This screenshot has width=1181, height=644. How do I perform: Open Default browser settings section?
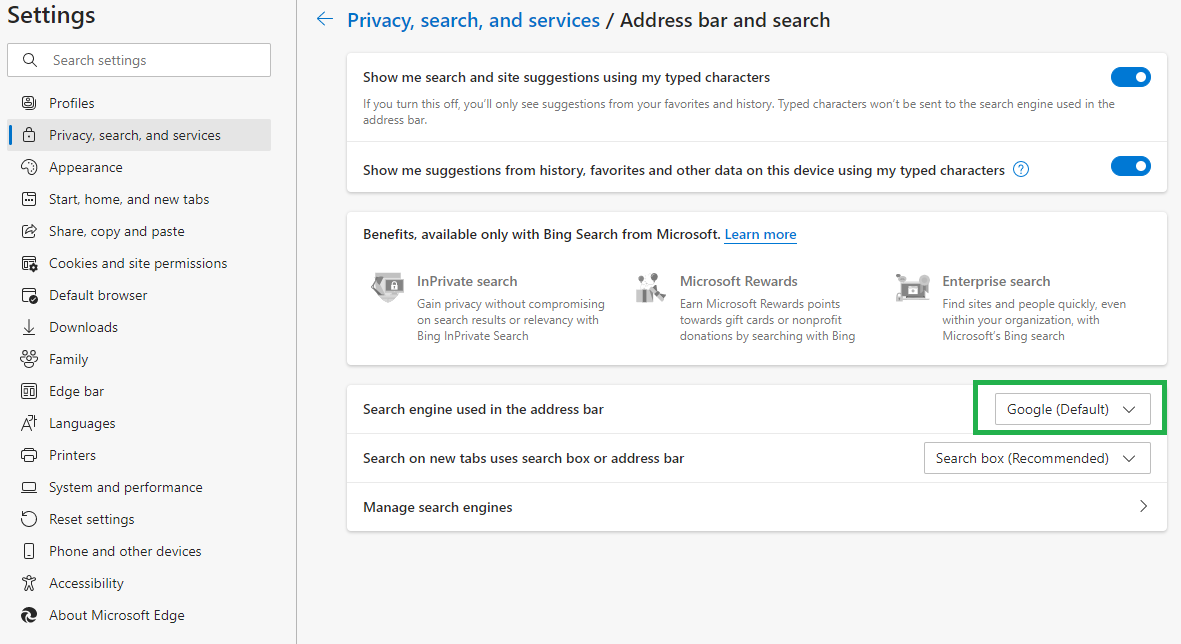pyautogui.click(x=139, y=295)
